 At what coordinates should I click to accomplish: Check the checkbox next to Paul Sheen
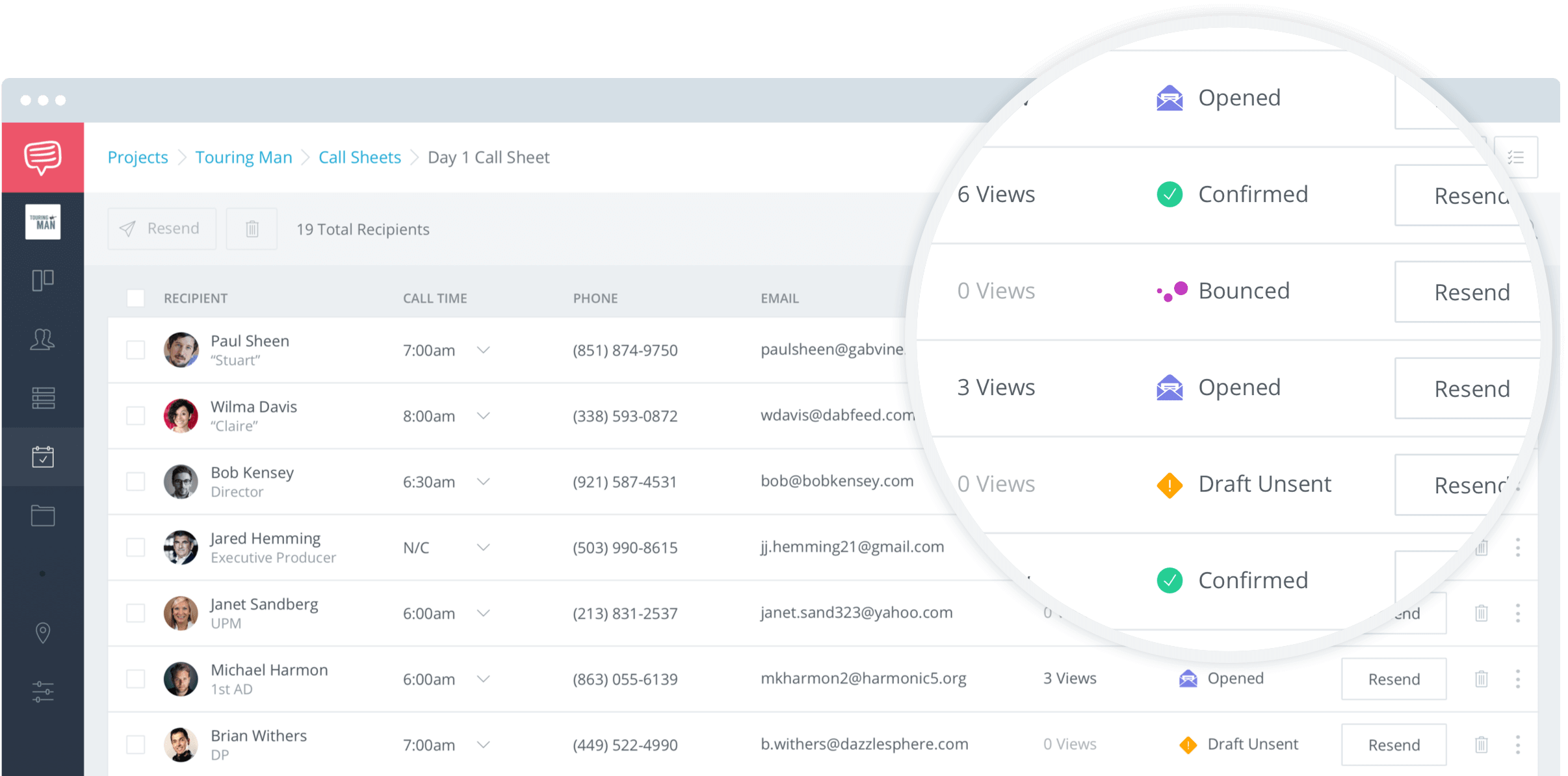135,350
